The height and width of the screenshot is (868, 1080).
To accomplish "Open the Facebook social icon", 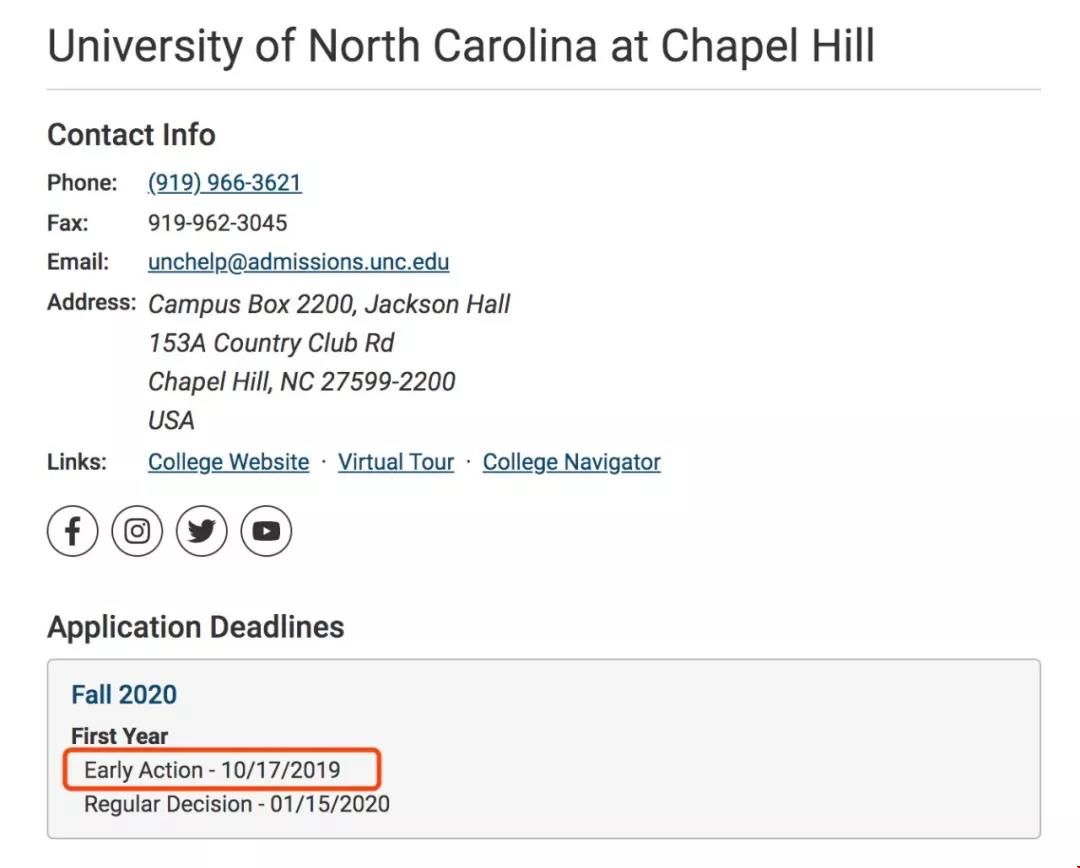I will click(72, 531).
